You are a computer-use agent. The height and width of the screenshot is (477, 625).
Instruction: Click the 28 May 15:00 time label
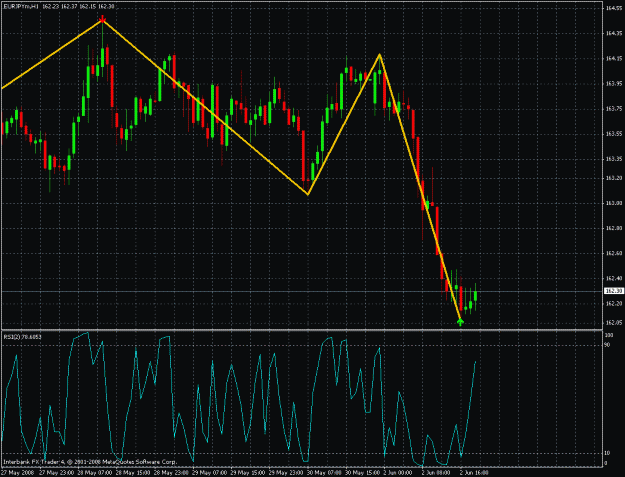tap(133, 473)
